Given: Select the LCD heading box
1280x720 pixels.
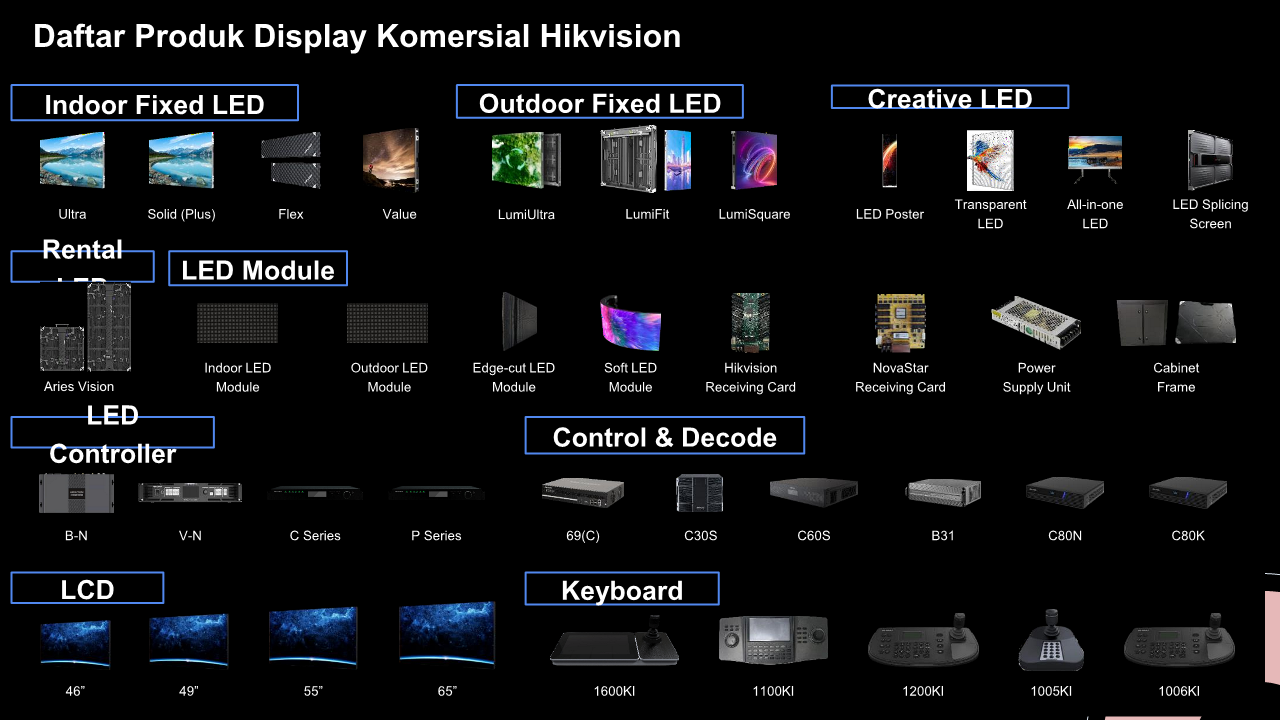Looking at the screenshot, I should click(x=87, y=588).
